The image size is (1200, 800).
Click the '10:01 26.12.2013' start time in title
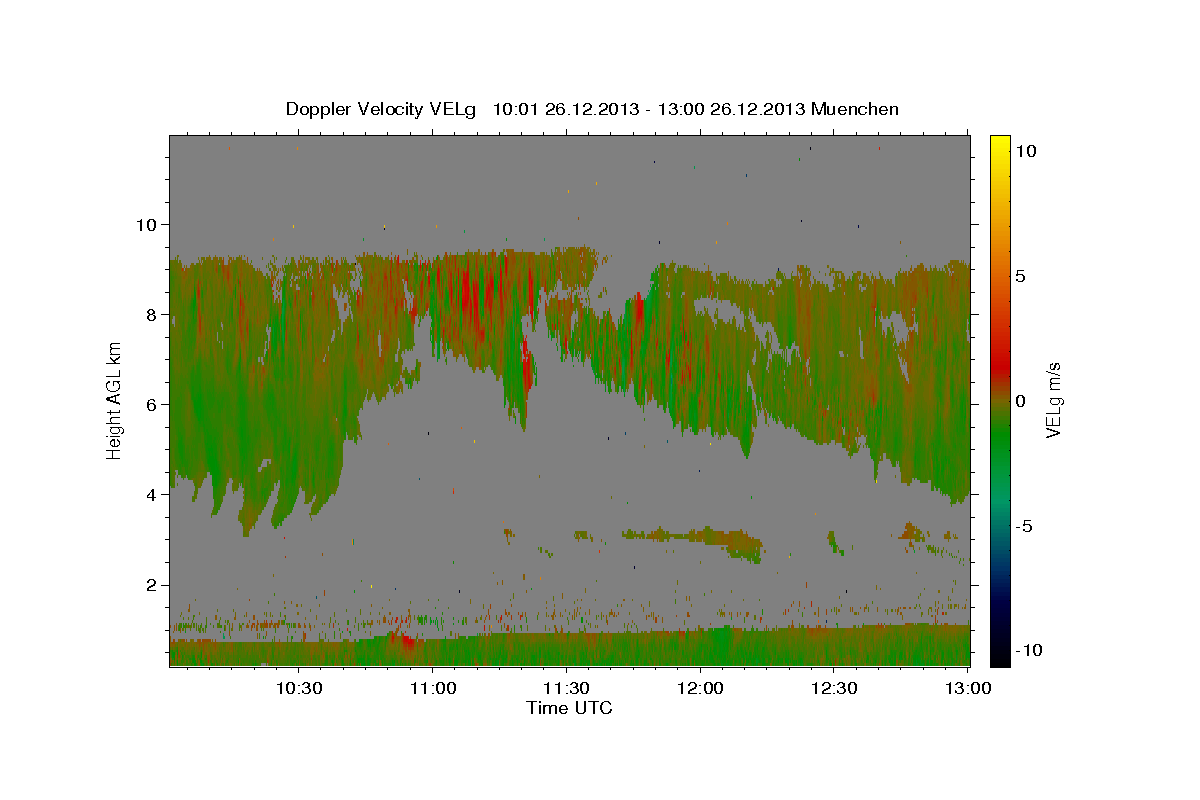click(x=564, y=109)
